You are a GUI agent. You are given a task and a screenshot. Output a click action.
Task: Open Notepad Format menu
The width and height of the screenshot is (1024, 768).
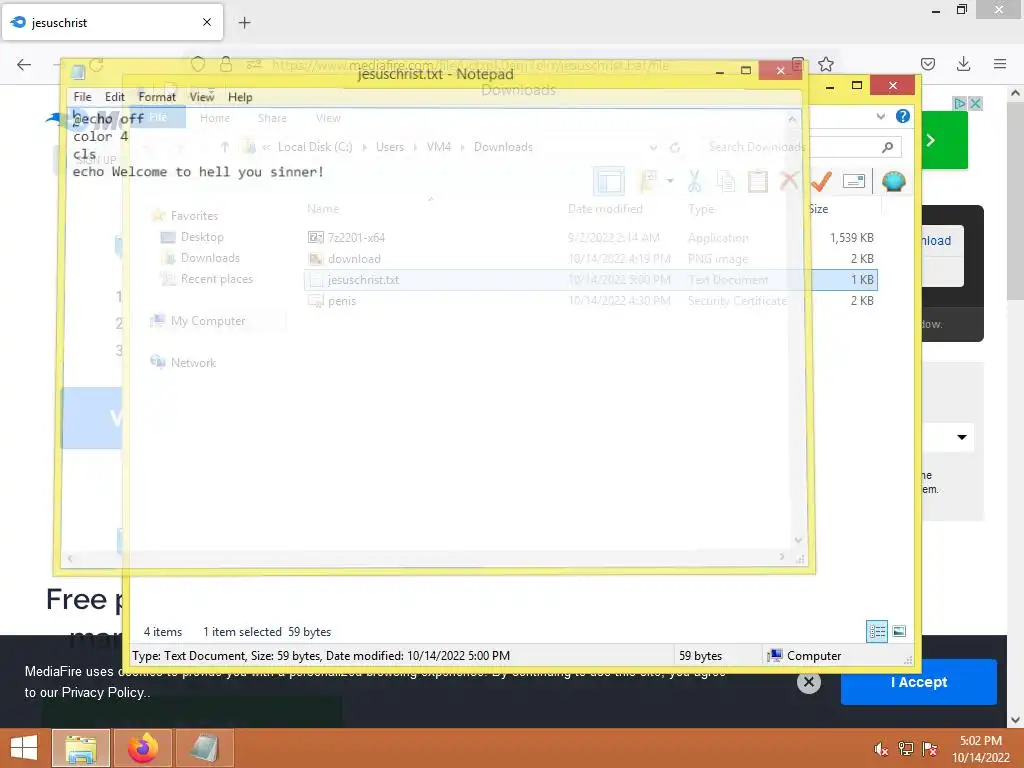157,97
